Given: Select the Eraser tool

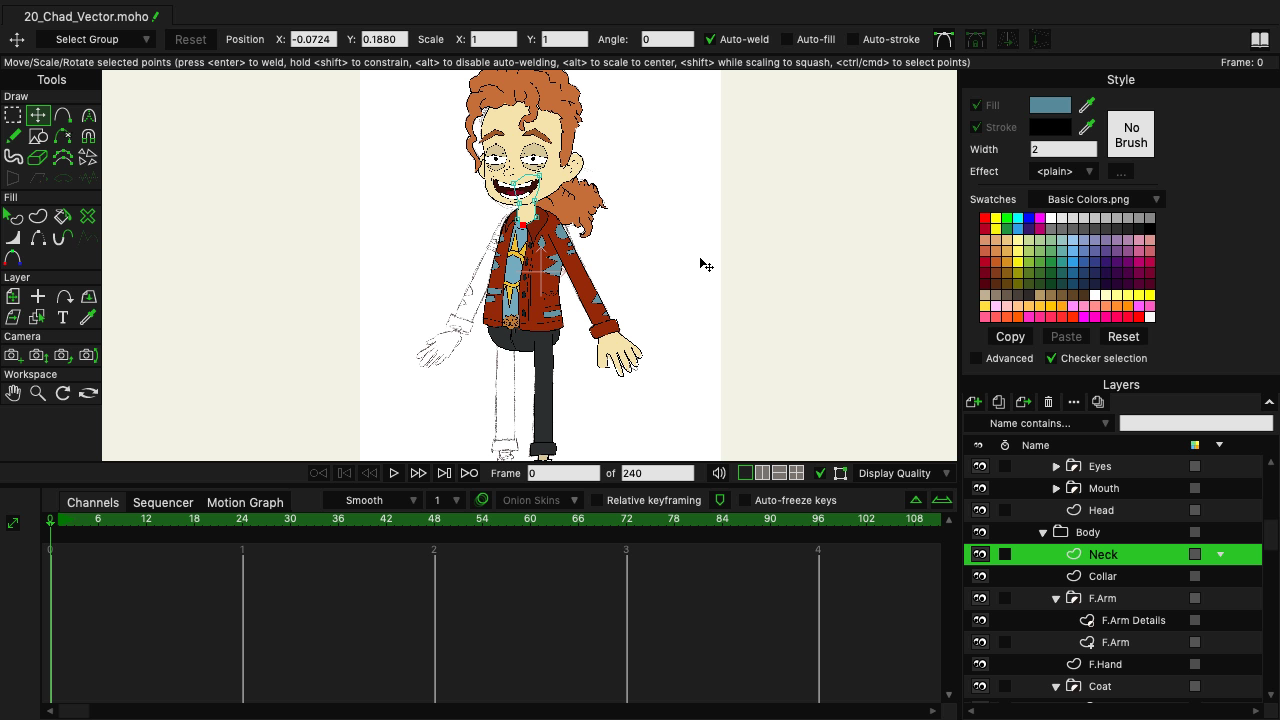Looking at the screenshot, I should coord(38,157).
